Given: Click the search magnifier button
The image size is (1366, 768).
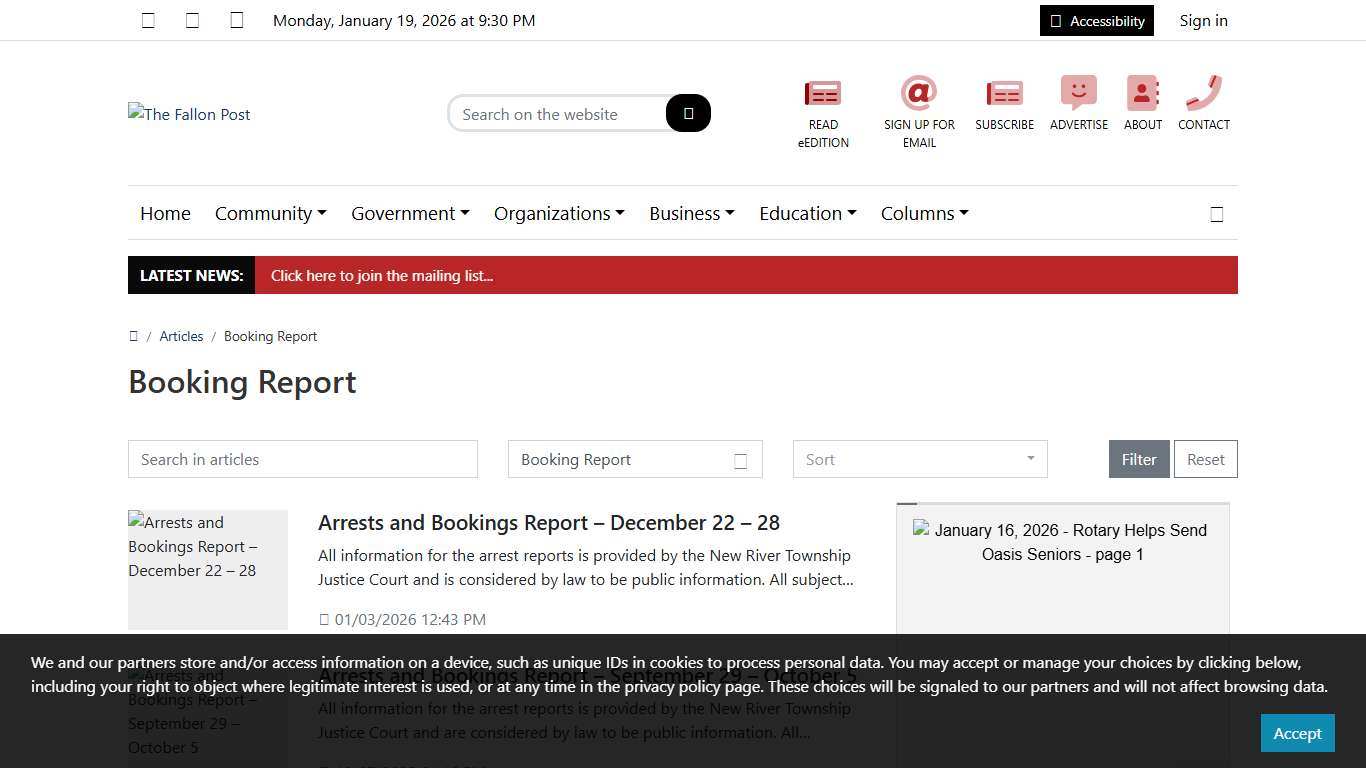Looking at the screenshot, I should click(687, 113).
